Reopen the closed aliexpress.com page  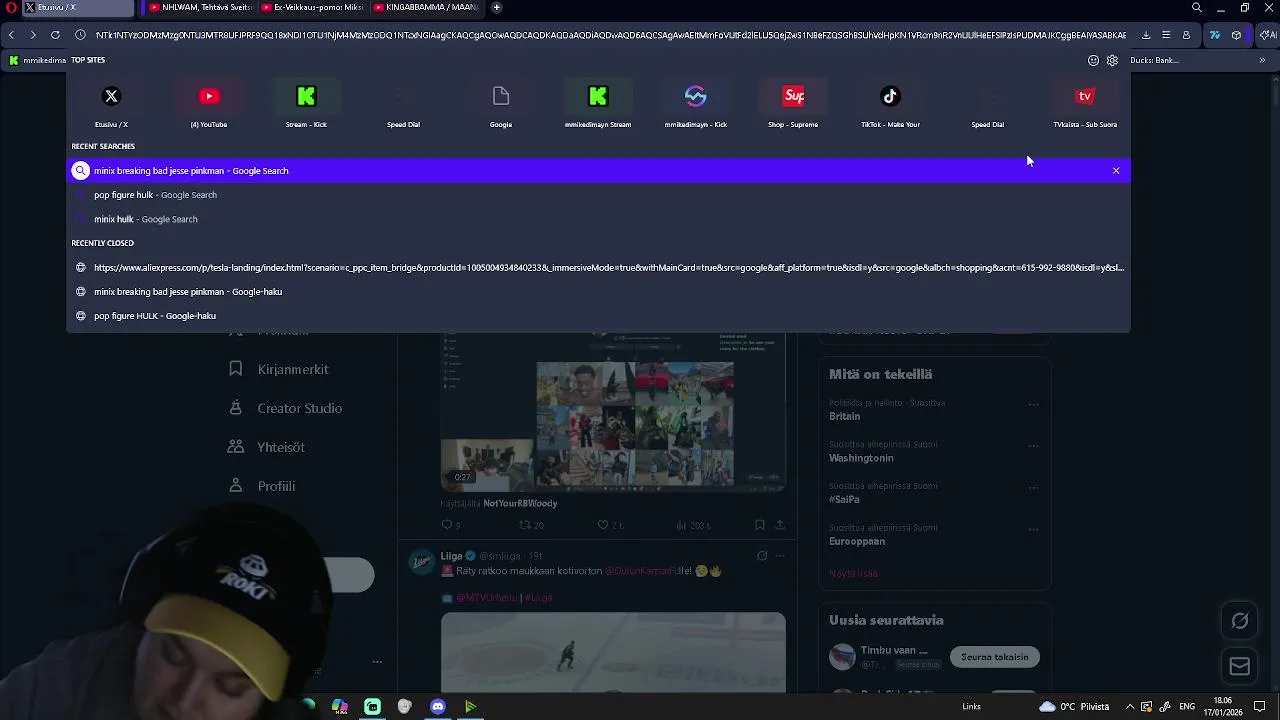598,268
